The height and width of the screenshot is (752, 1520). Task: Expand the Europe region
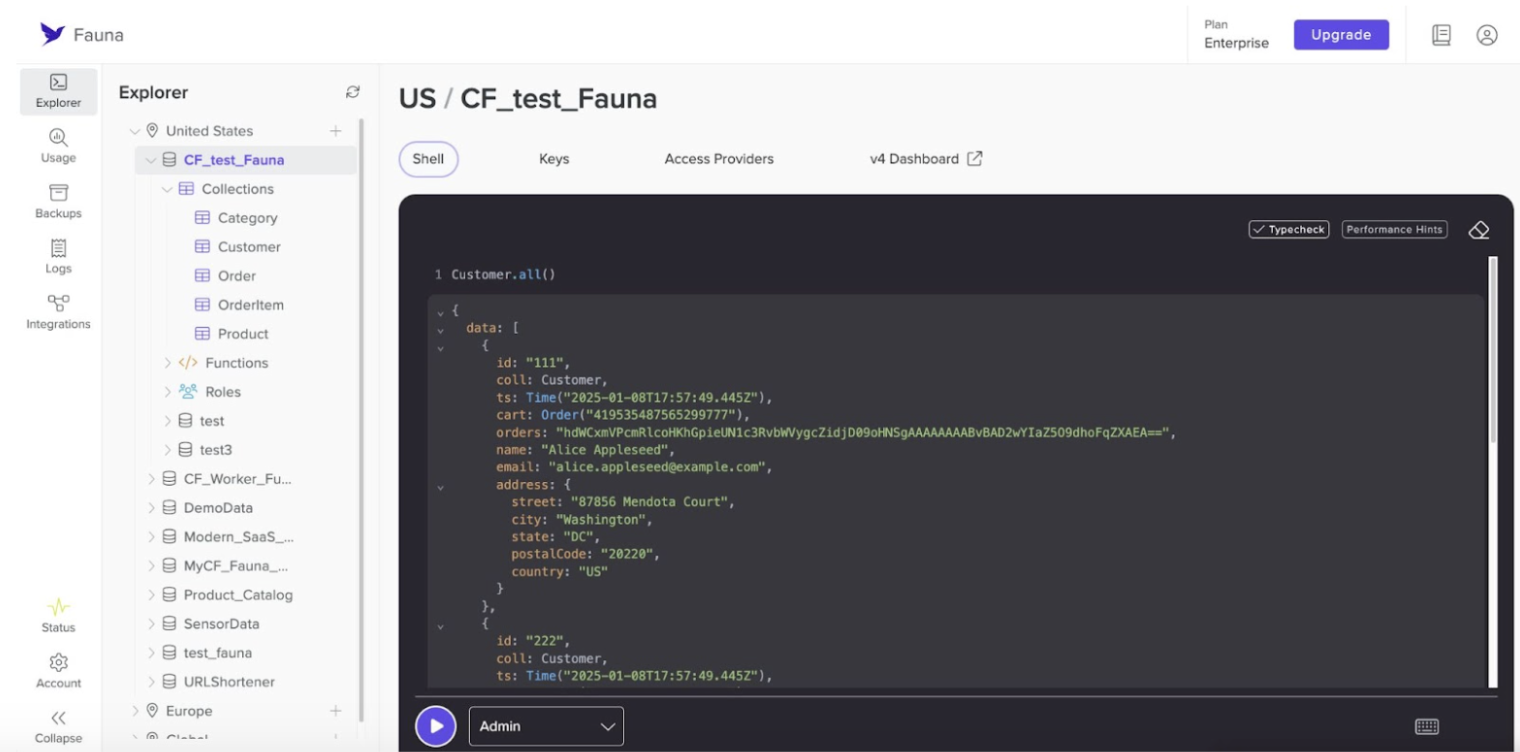point(136,711)
